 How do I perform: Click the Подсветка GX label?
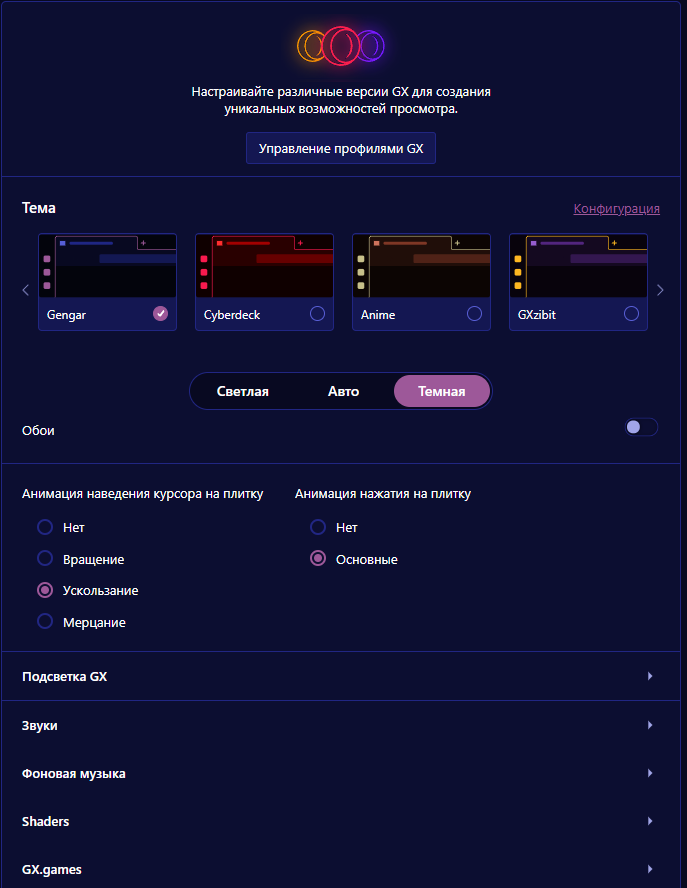tap(65, 677)
